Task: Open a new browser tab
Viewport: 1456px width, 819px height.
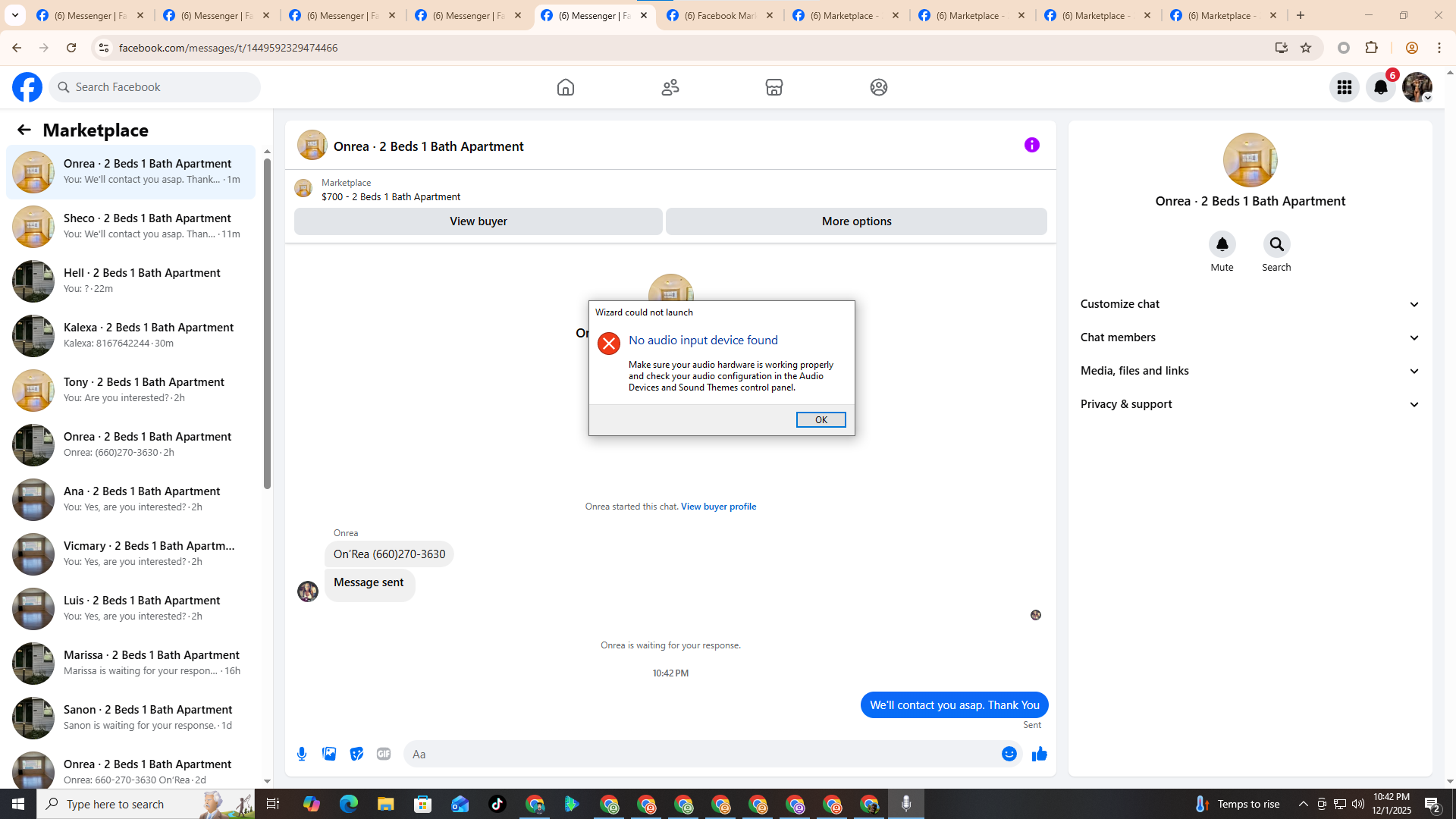Action: tap(1301, 15)
